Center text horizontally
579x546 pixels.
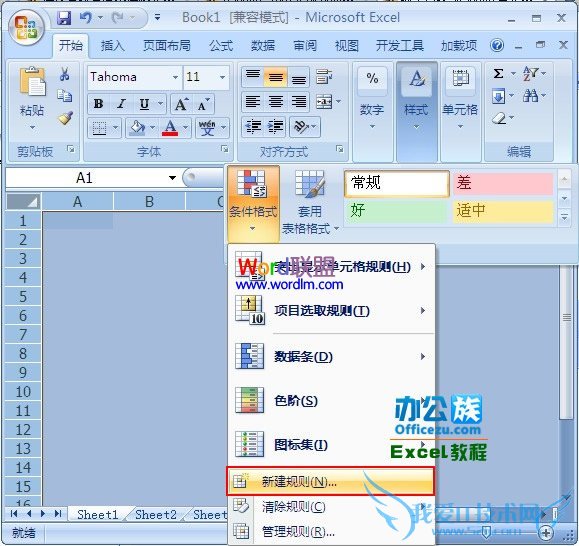tap(276, 101)
